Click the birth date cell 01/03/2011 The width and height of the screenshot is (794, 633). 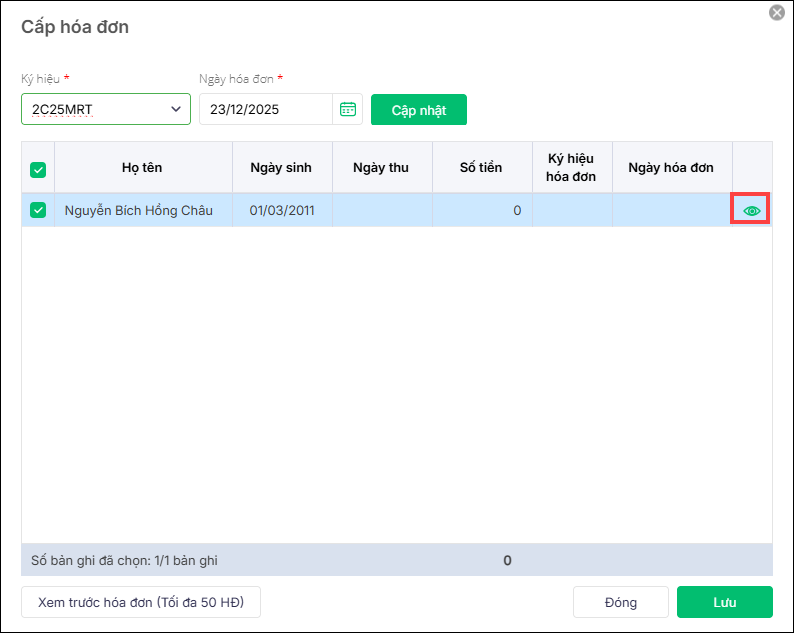click(x=281, y=211)
